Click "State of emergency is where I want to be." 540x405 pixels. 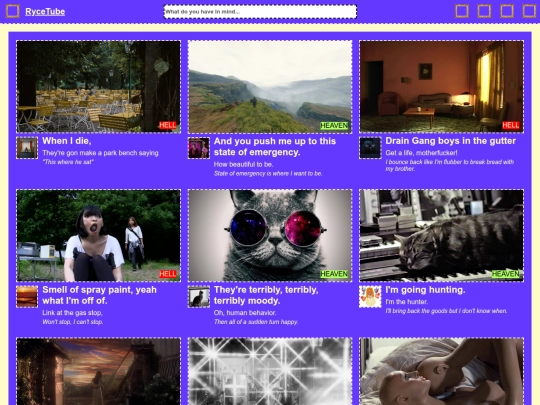click(x=268, y=174)
